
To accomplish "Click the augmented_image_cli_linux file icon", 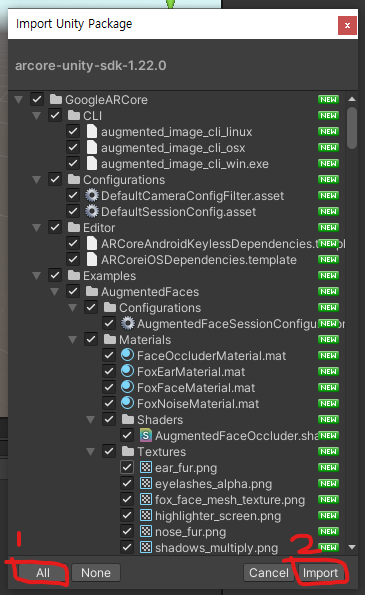I will pyautogui.click(x=91, y=131).
